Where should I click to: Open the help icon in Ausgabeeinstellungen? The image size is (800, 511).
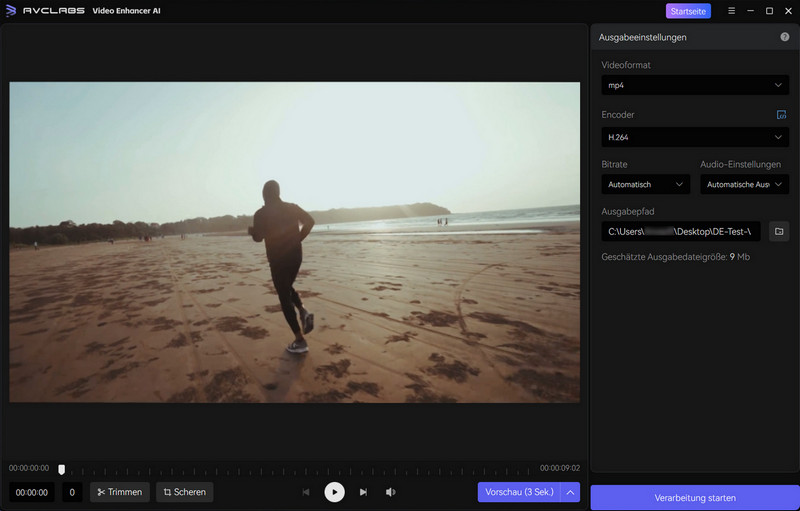tap(785, 37)
